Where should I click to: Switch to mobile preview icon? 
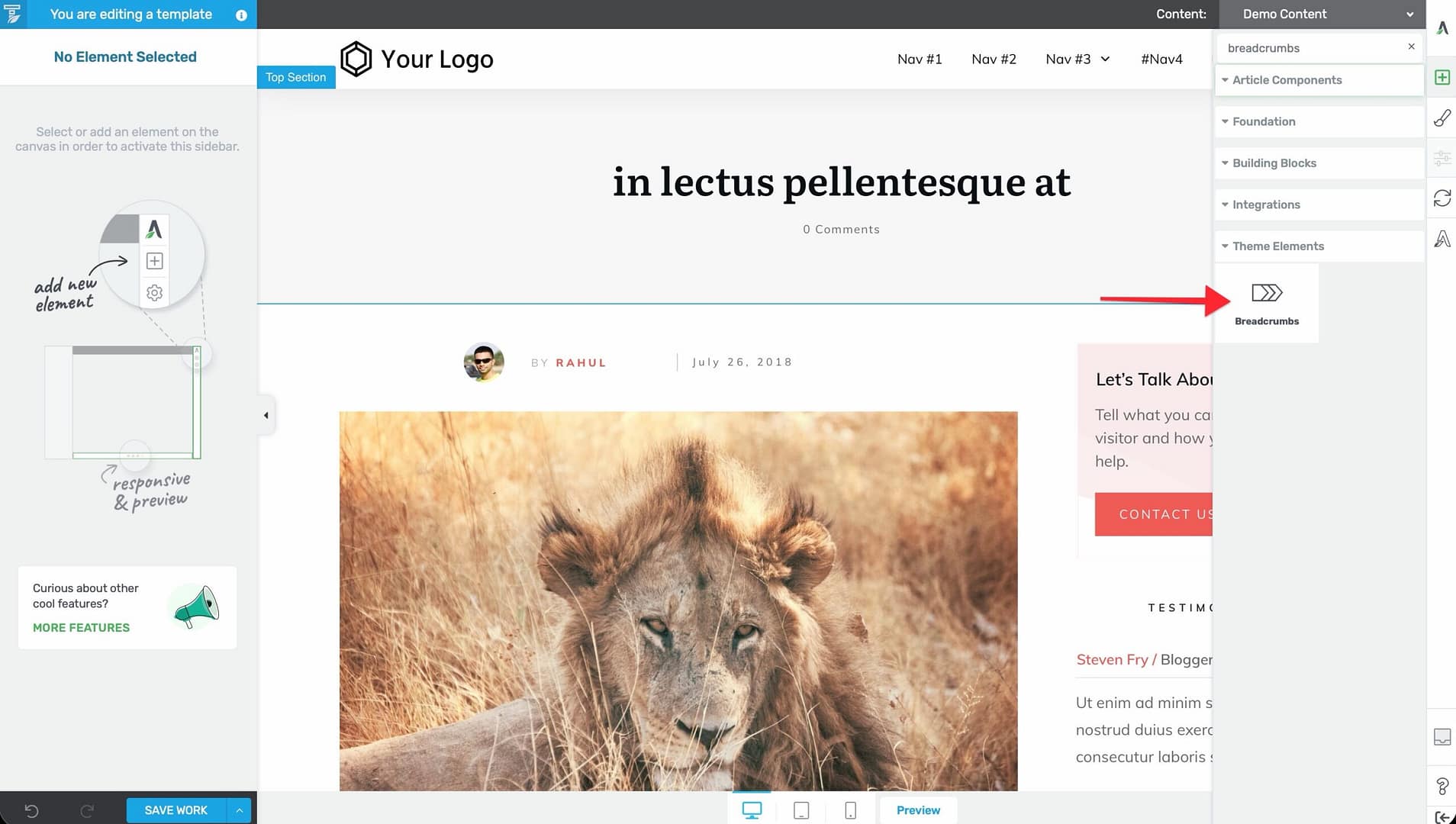850,810
